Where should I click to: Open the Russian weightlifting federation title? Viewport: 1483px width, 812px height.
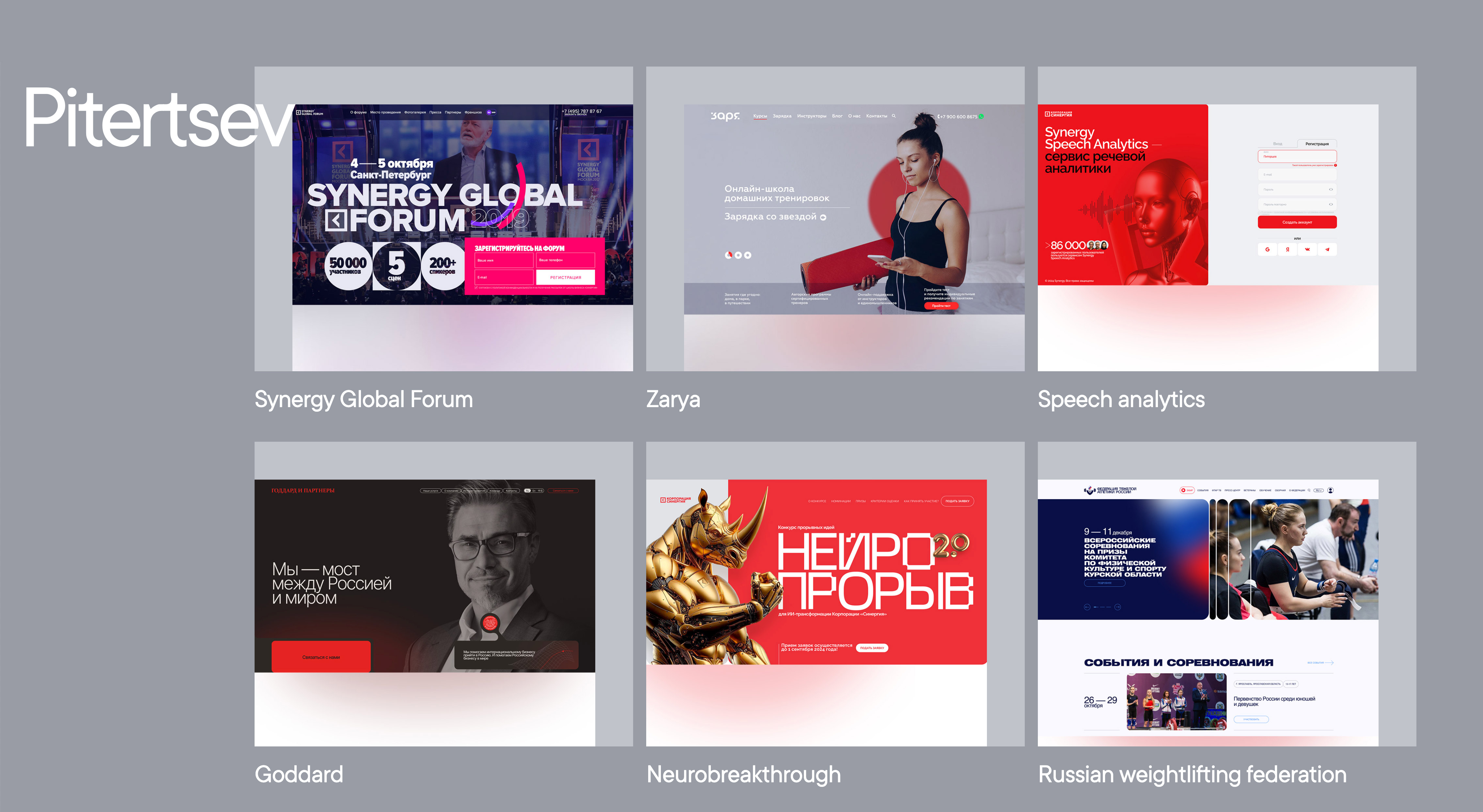pos(1192,774)
